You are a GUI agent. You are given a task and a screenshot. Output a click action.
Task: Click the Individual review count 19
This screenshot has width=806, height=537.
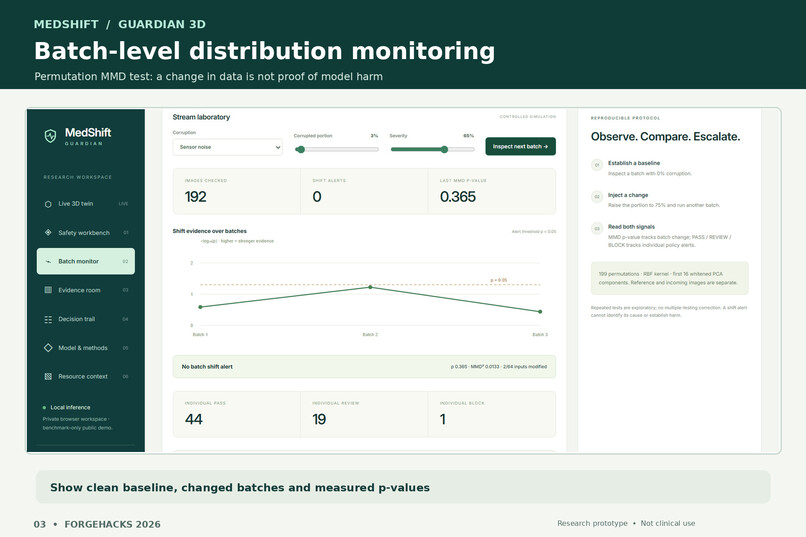click(319, 419)
